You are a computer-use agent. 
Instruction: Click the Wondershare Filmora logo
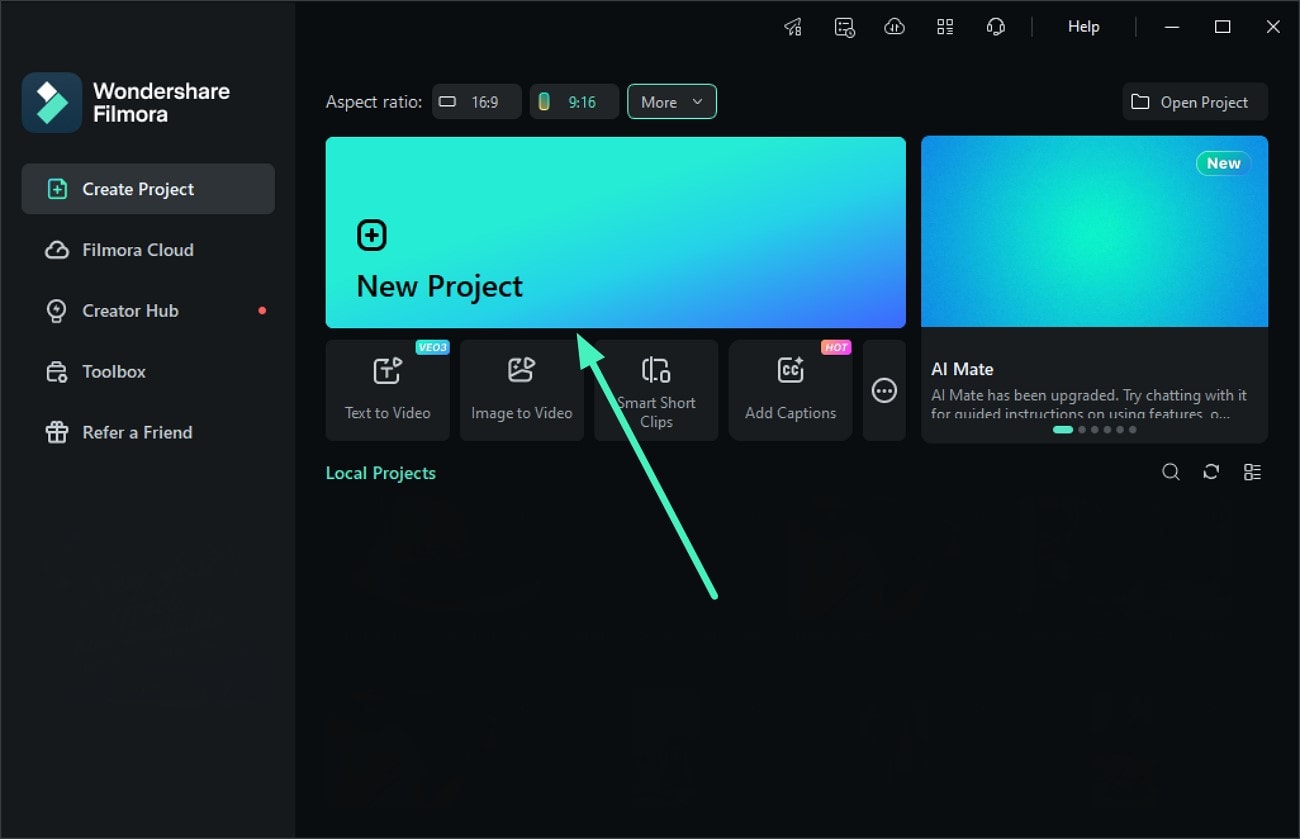(x=52, y=102)
